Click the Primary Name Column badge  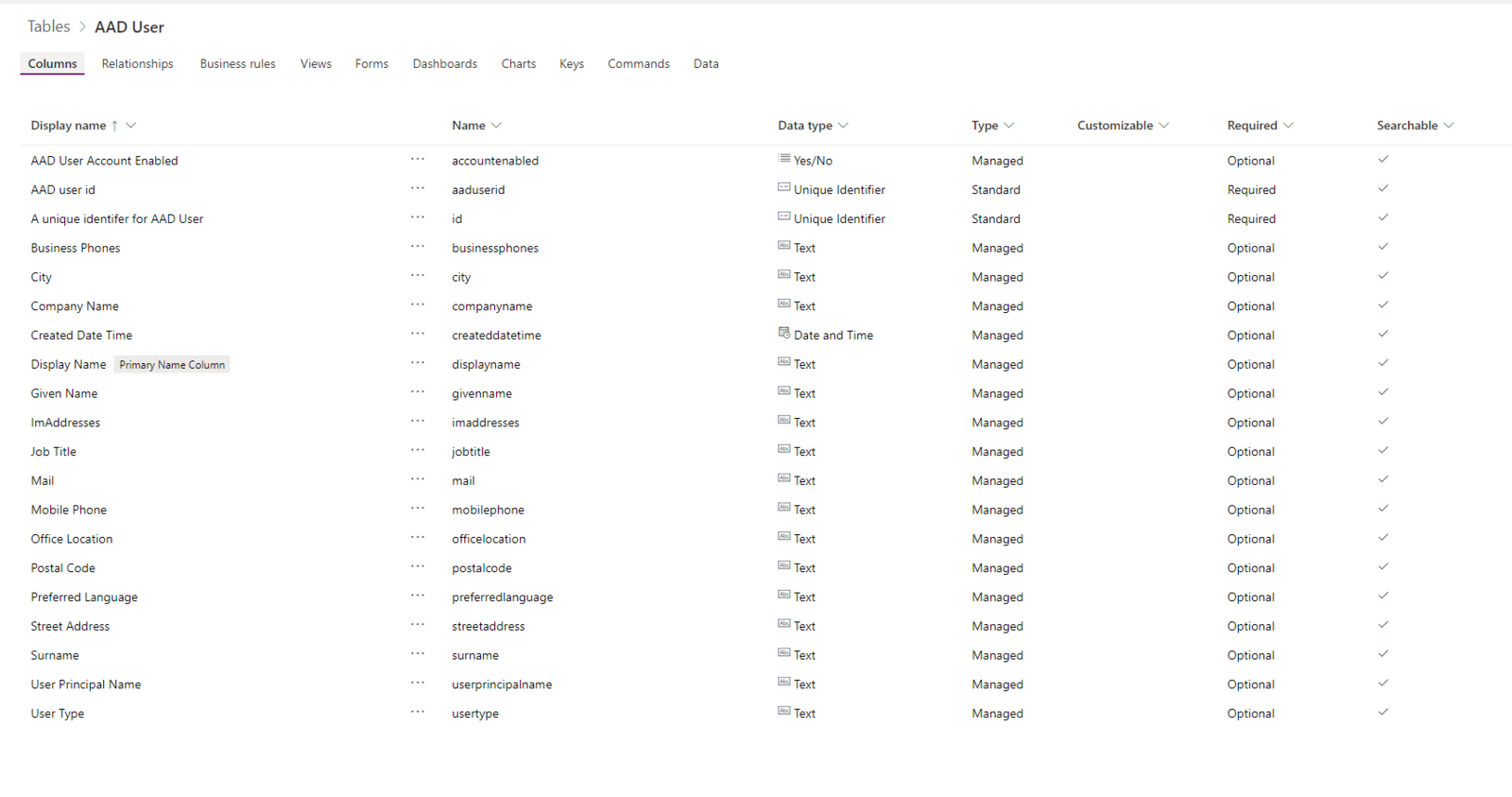click(172, 364)
